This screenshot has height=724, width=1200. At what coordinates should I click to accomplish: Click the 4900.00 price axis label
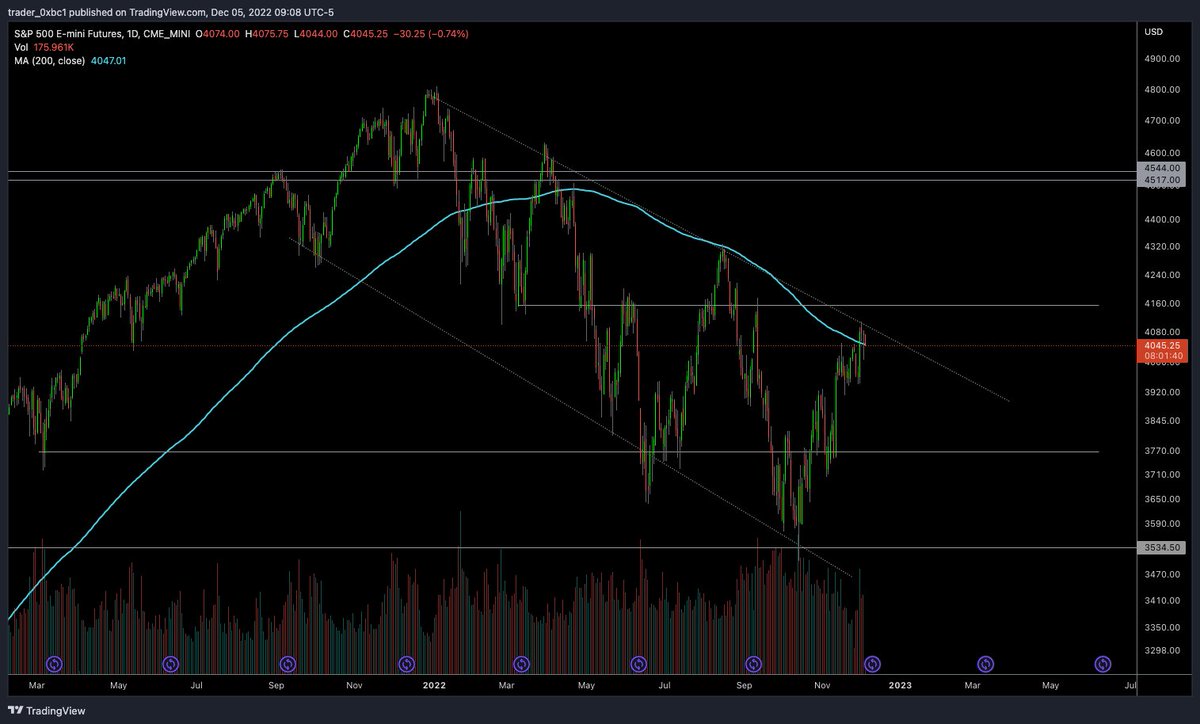pyautogui.click(x=1163, y=59)
